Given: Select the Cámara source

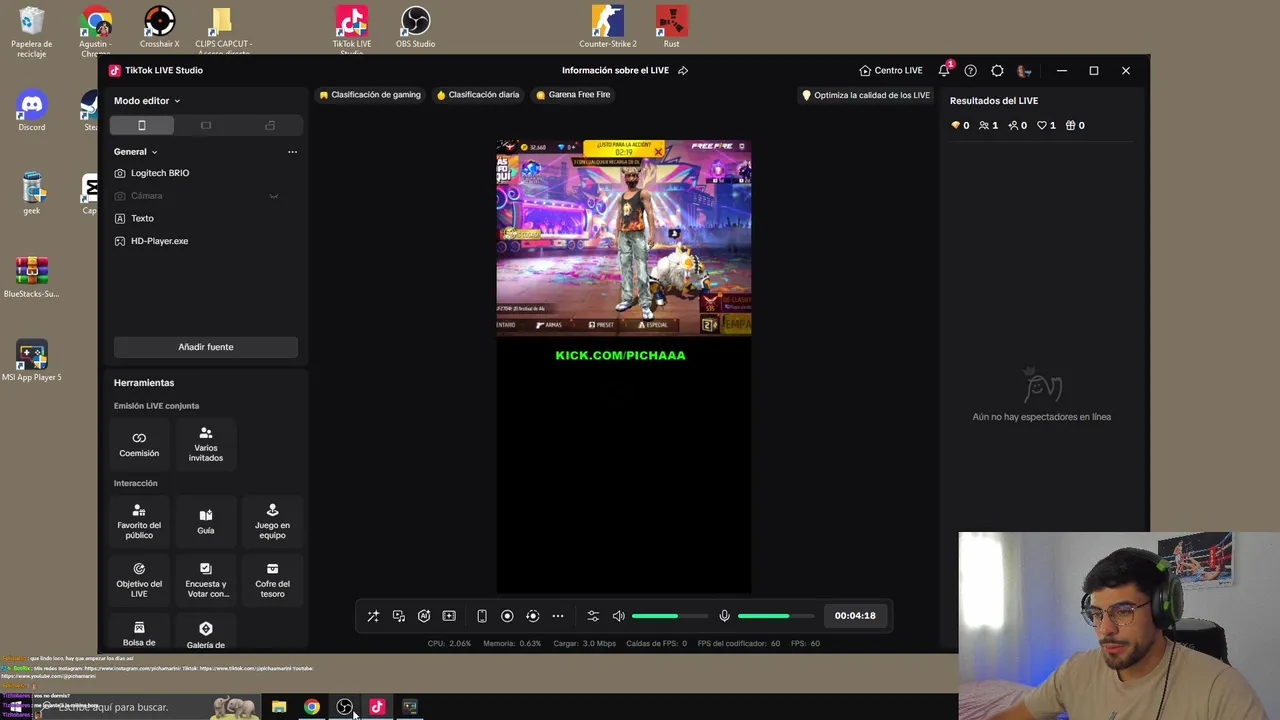Looking at the screenshot, I should pos(205,196).
